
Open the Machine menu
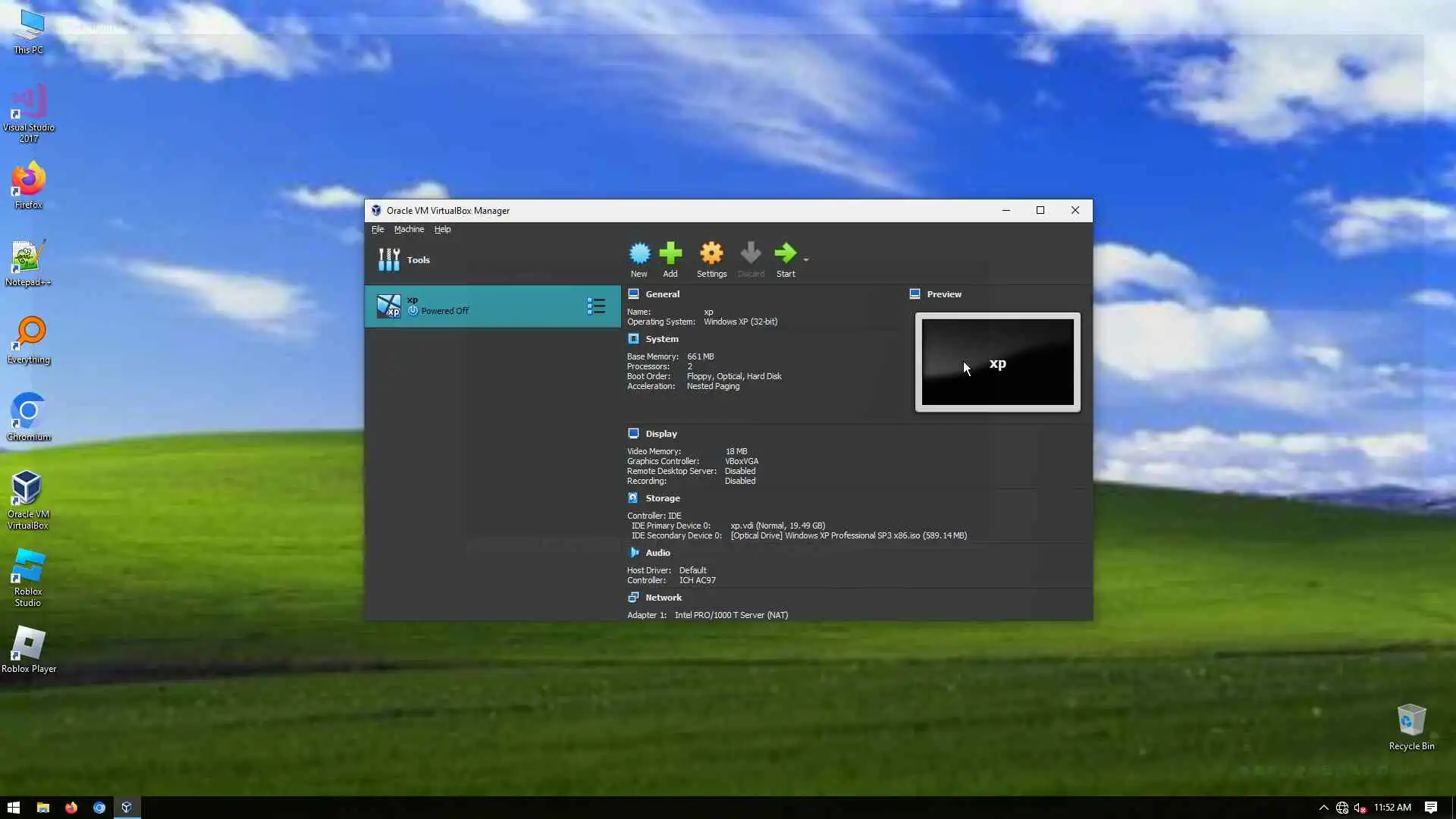(x=409, y=229)
